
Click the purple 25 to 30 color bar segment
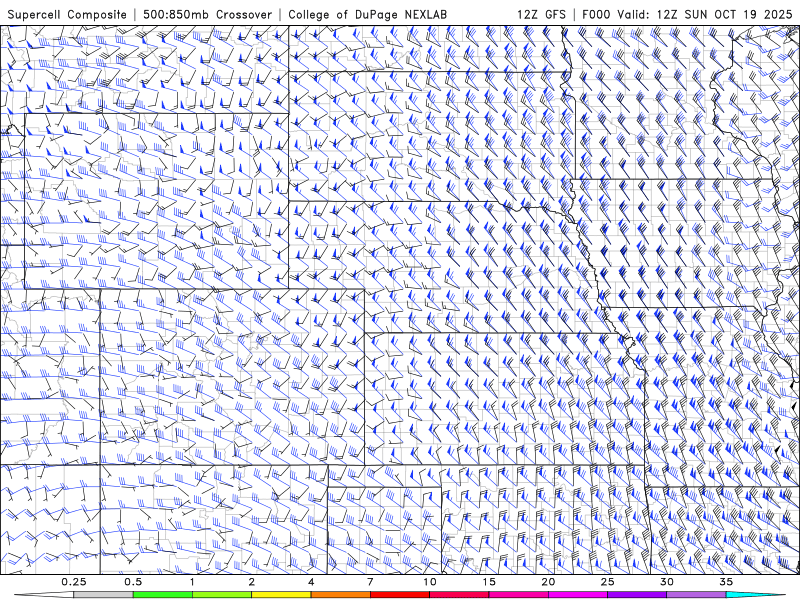click(637, 595)
